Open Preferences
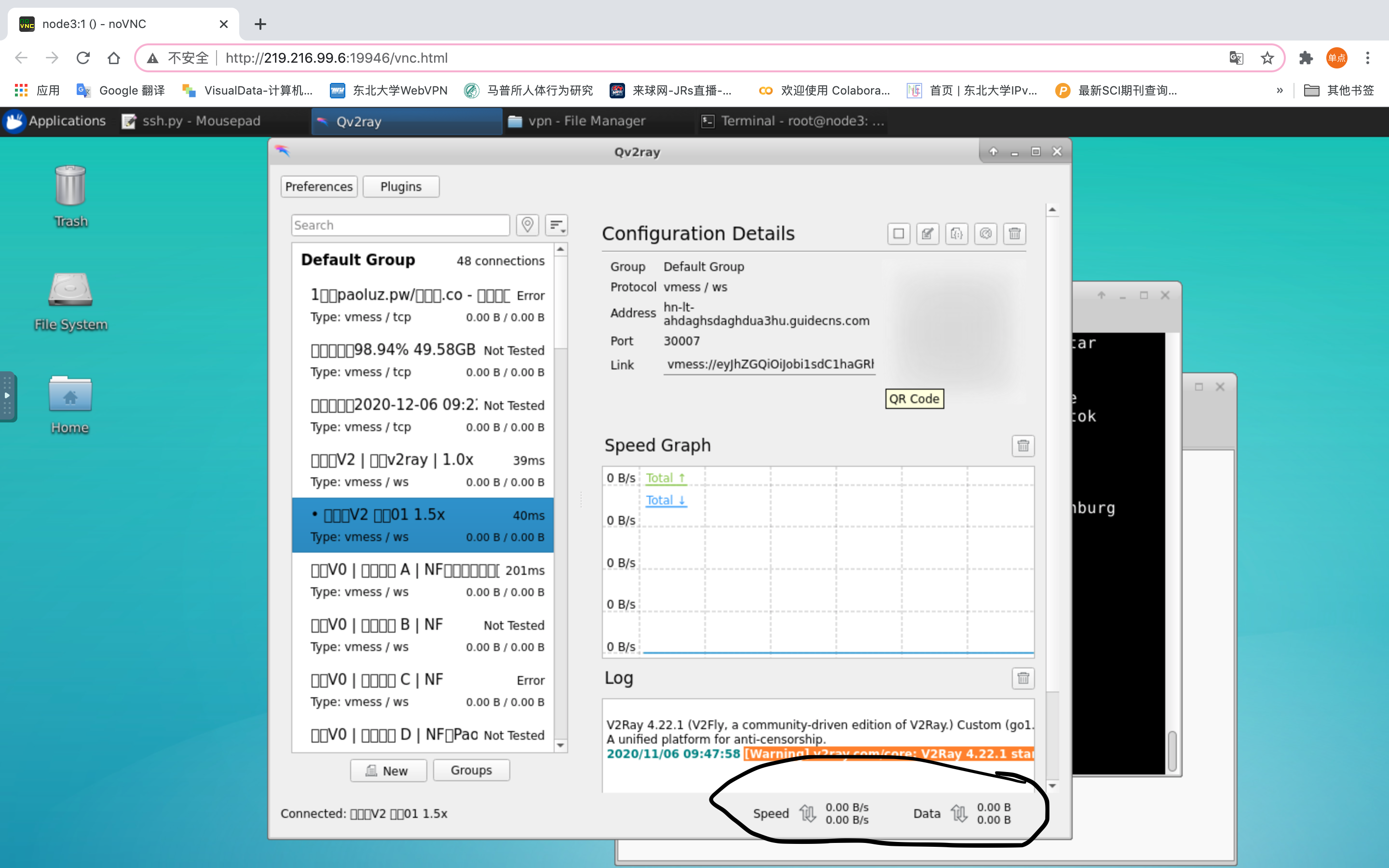The image size is (1389, 868). [318, 187]
